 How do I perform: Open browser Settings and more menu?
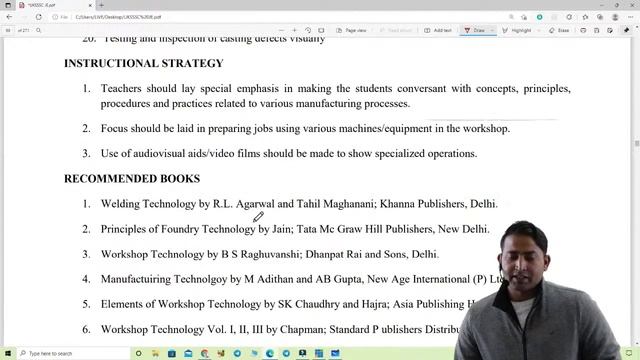tap(631, 17)
